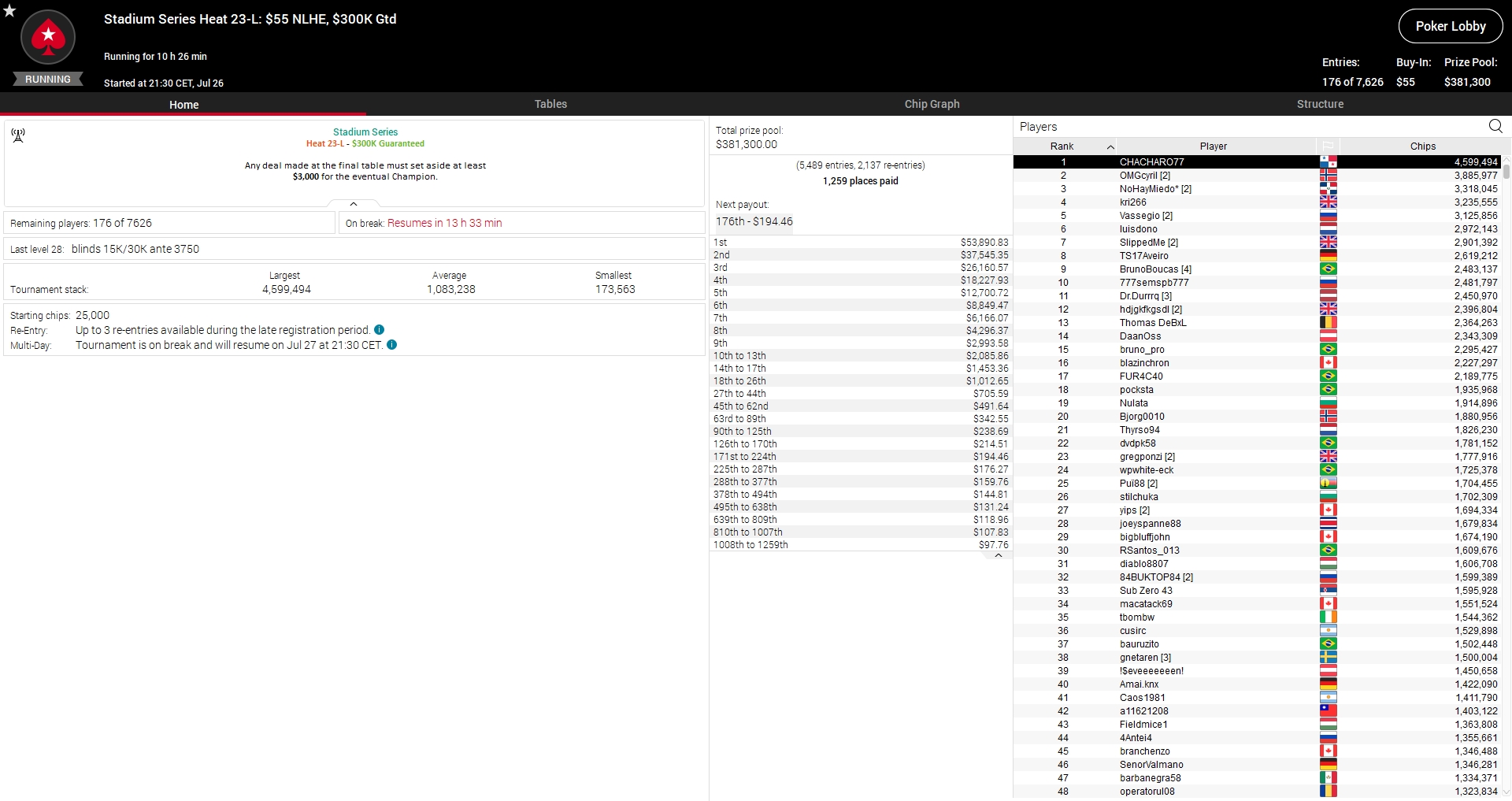Select the Nulata player row
This screenshot has height=801, width=1512.
pos(1257,403)
